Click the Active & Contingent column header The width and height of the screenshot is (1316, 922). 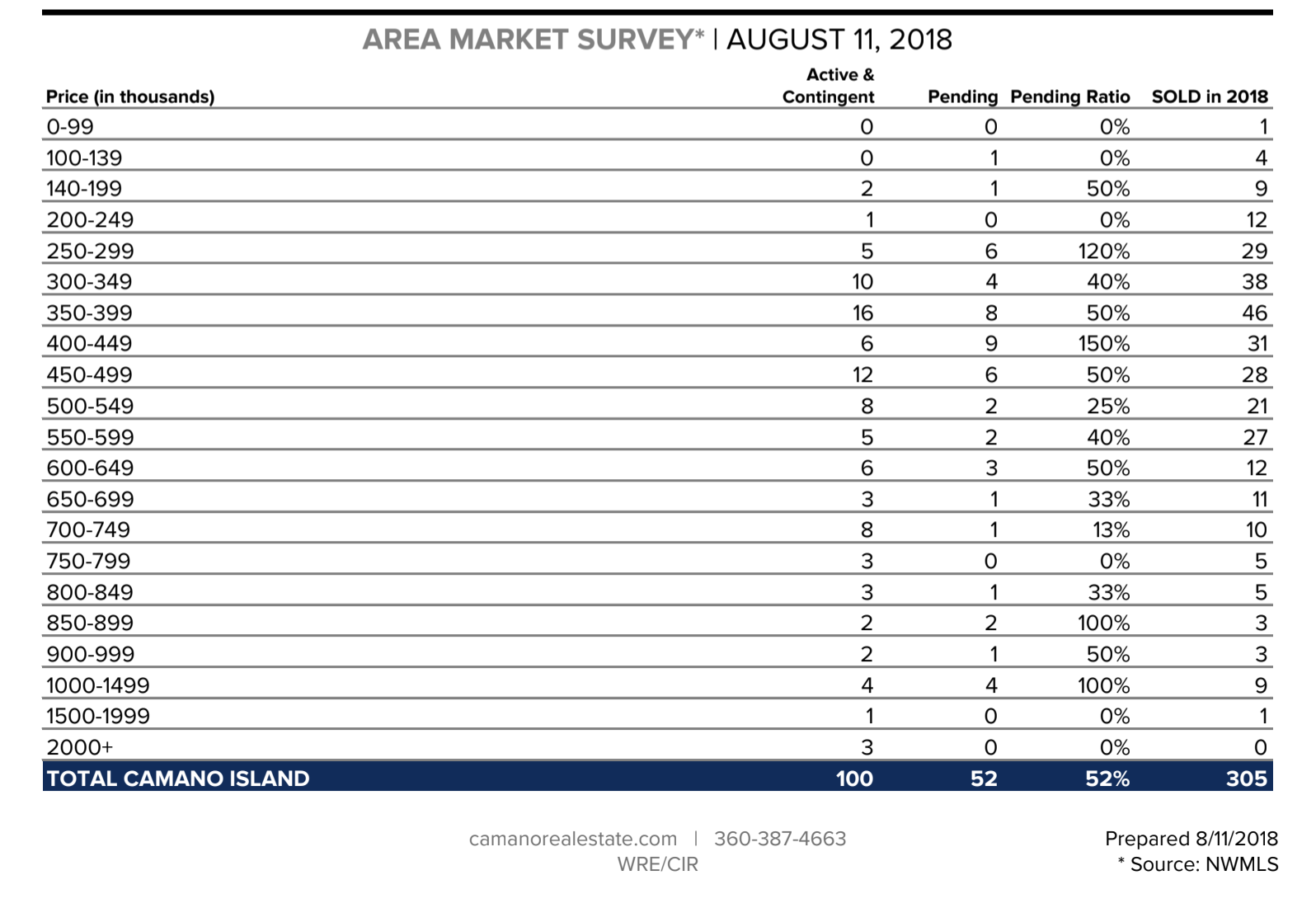(829, 86)
